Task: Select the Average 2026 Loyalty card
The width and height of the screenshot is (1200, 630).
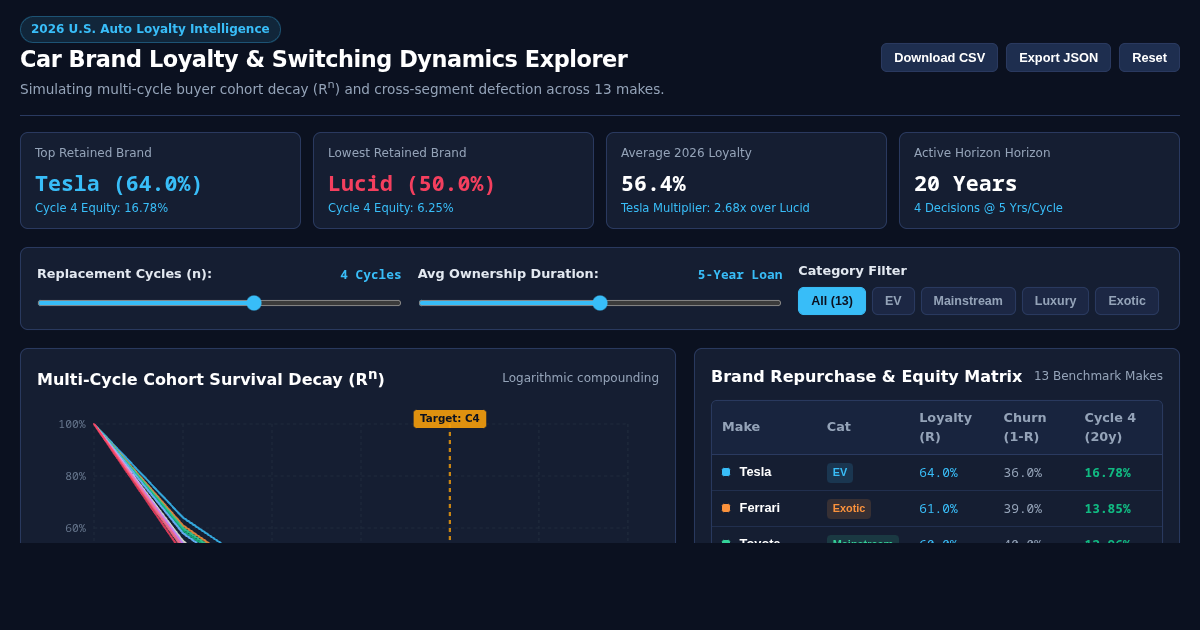Action: click(746, 181)
